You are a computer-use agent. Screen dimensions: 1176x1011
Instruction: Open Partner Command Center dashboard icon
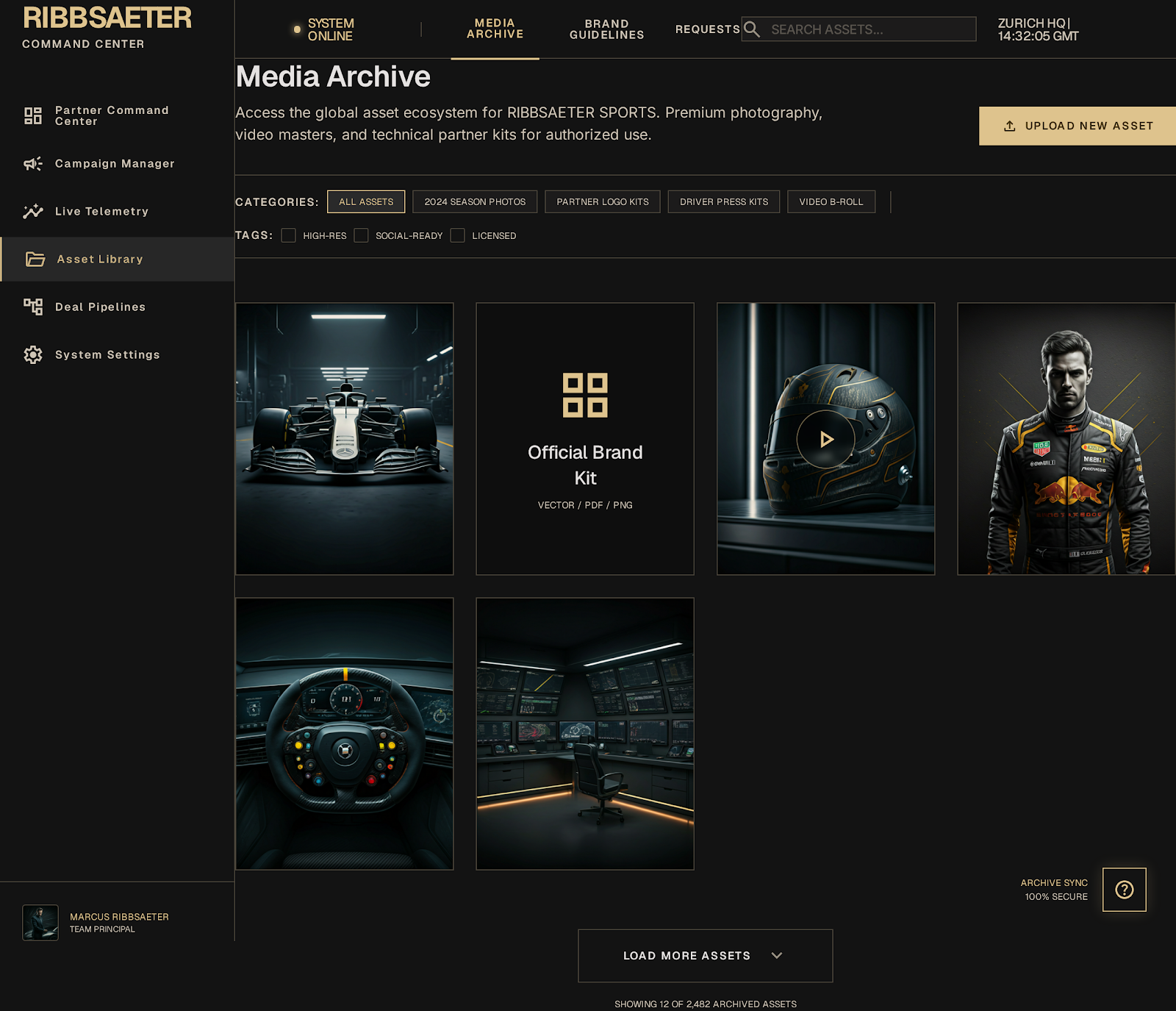coord(33,115)
